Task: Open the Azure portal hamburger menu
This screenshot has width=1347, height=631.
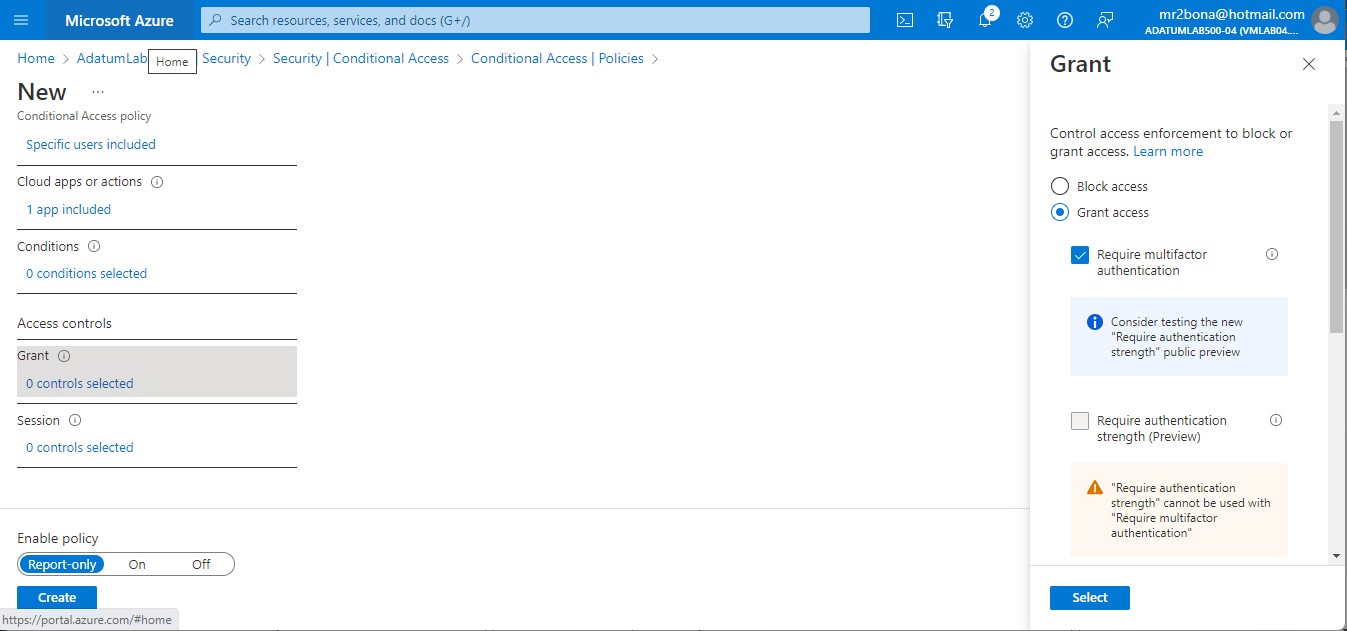Action: point(22,20)
